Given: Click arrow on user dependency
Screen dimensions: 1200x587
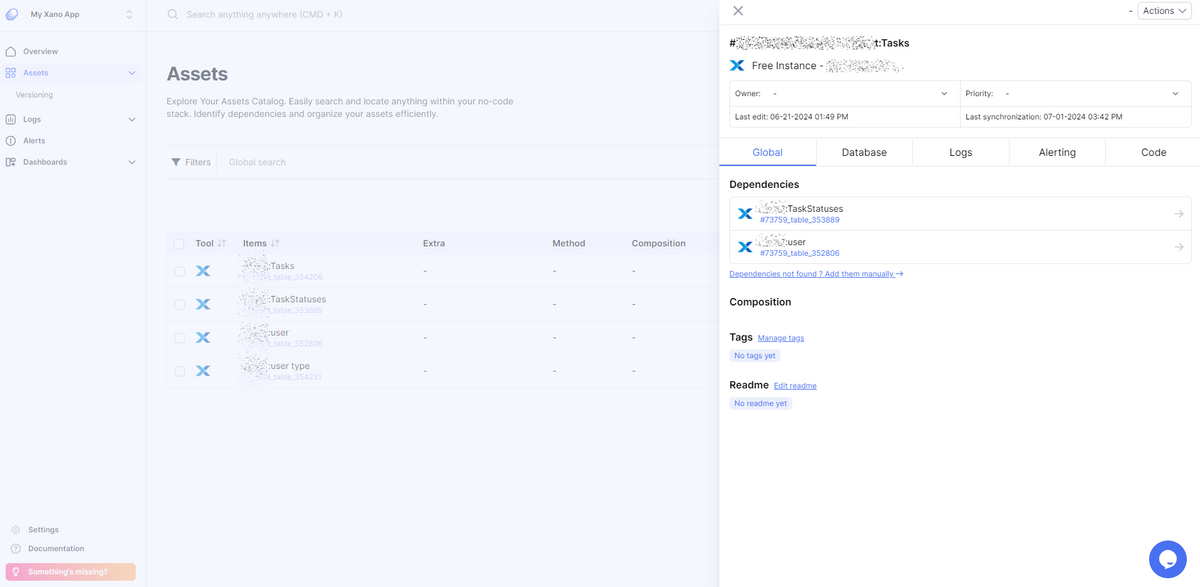Looking at the screenshot, I should point(1179,247).
